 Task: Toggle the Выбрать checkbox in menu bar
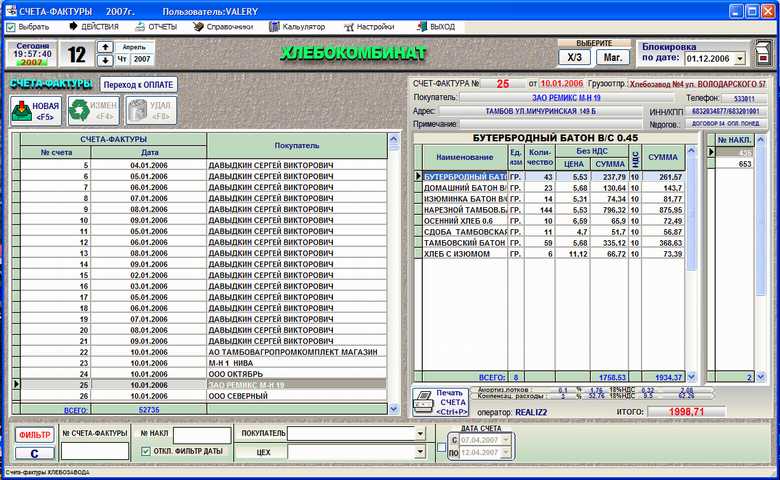(x=11, y=27)
